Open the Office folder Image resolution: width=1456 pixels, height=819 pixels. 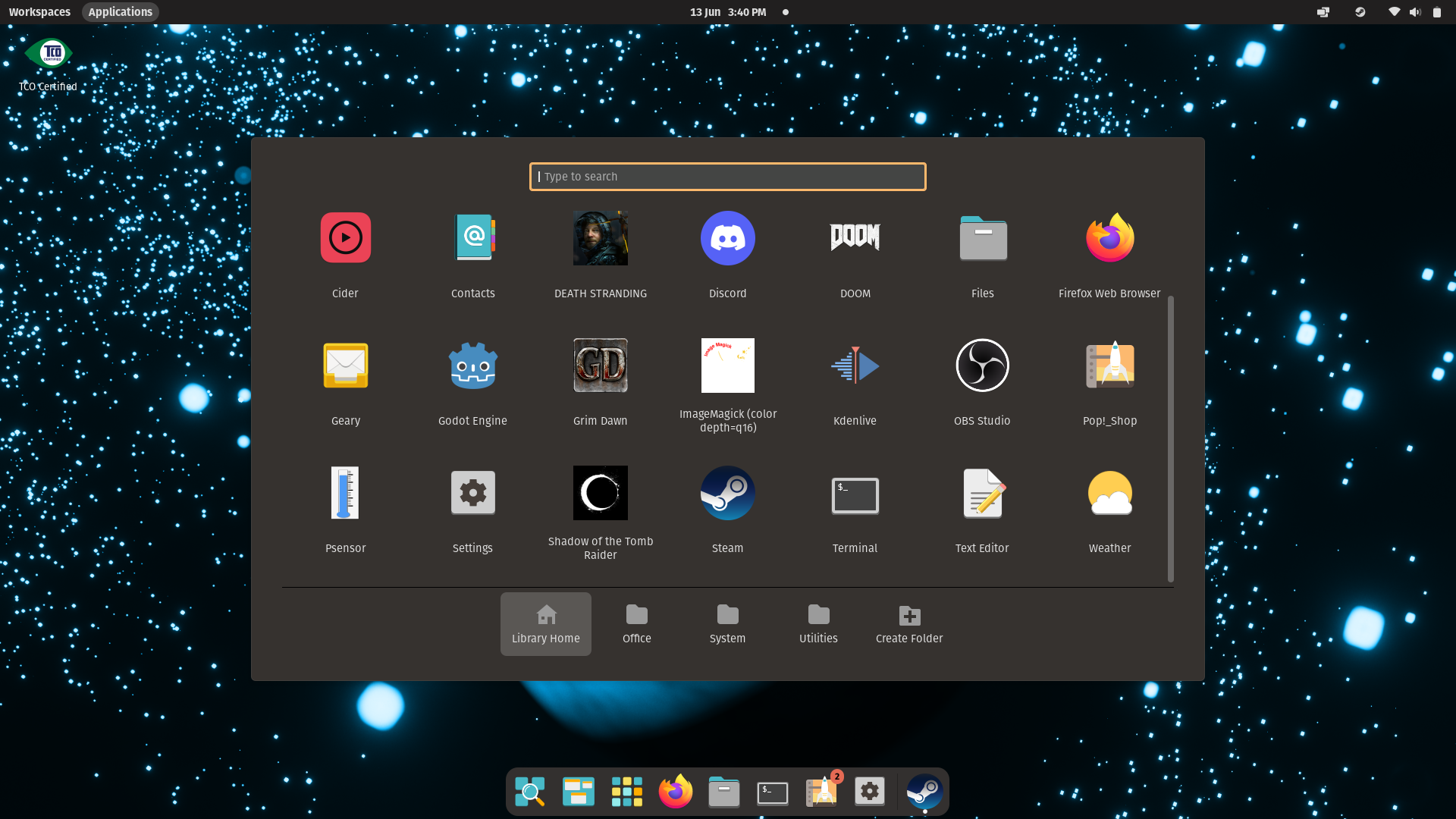[637, 624]
